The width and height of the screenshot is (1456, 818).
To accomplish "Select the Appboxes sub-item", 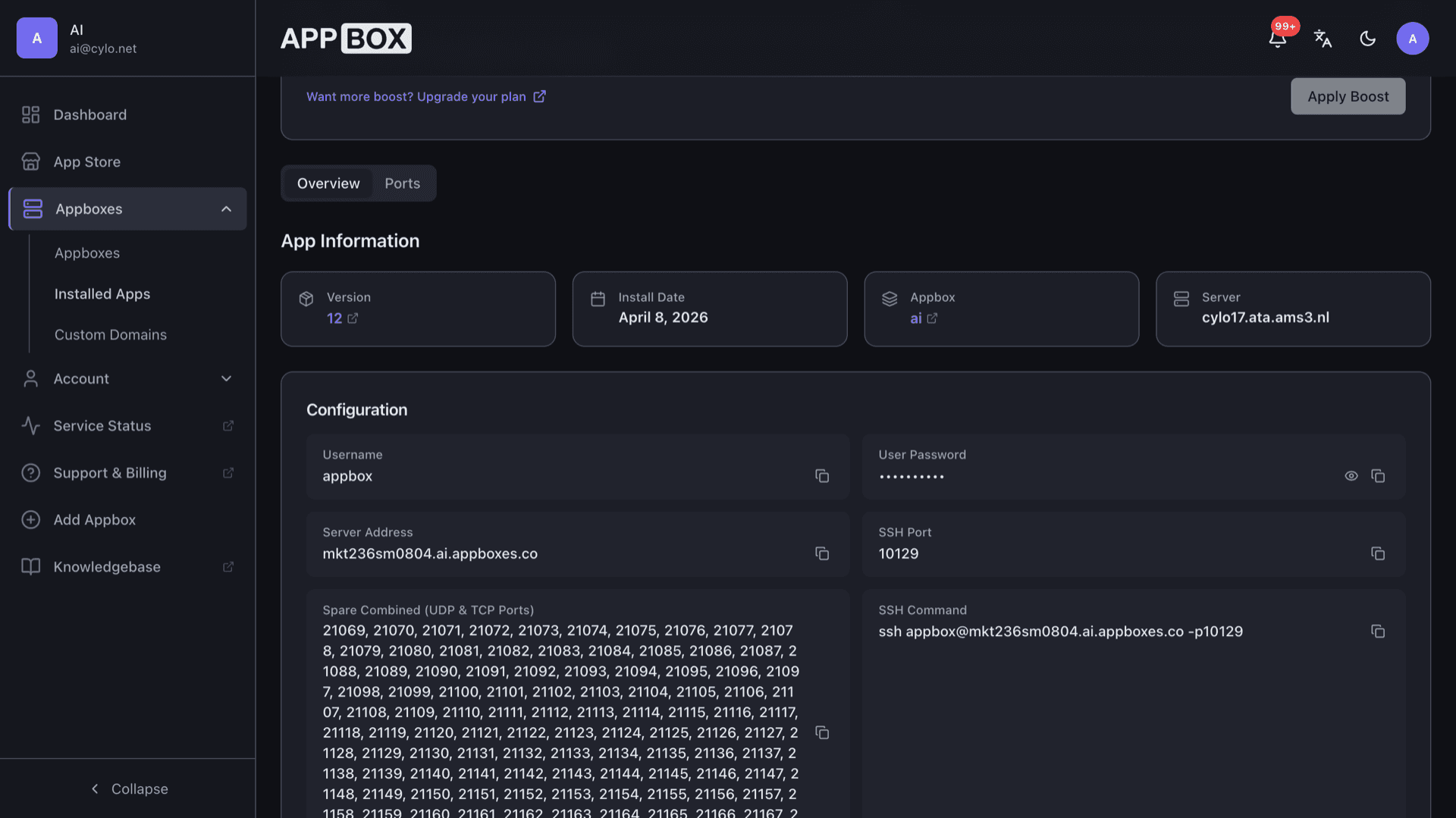I will point(87,253).
